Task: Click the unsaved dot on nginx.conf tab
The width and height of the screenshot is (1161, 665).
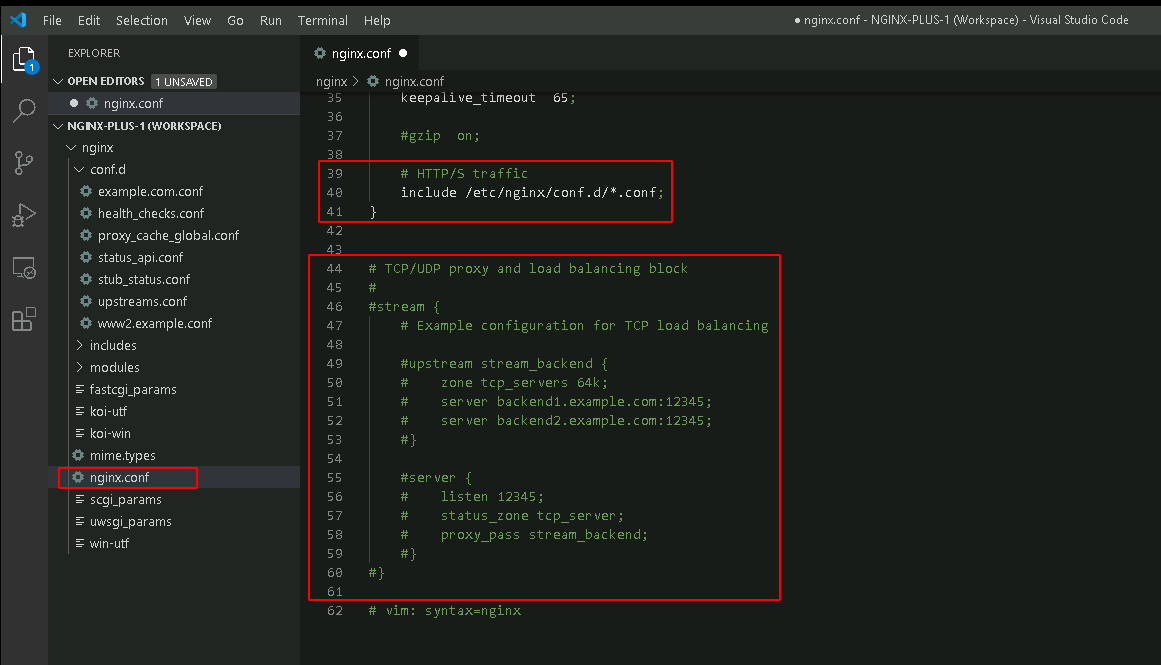Action: coord(403,53)
